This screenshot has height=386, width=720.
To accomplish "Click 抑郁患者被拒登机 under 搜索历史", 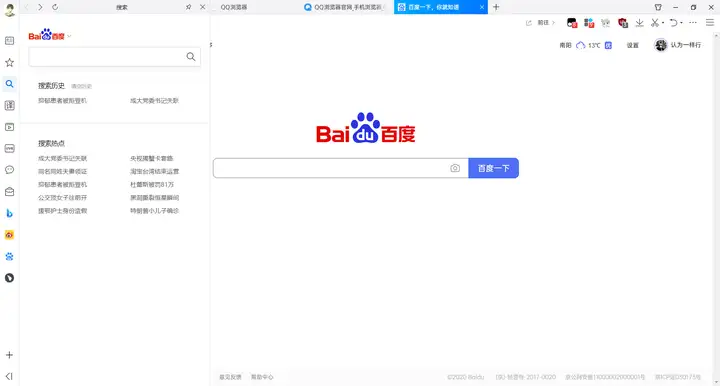I will tap(62, 101).
